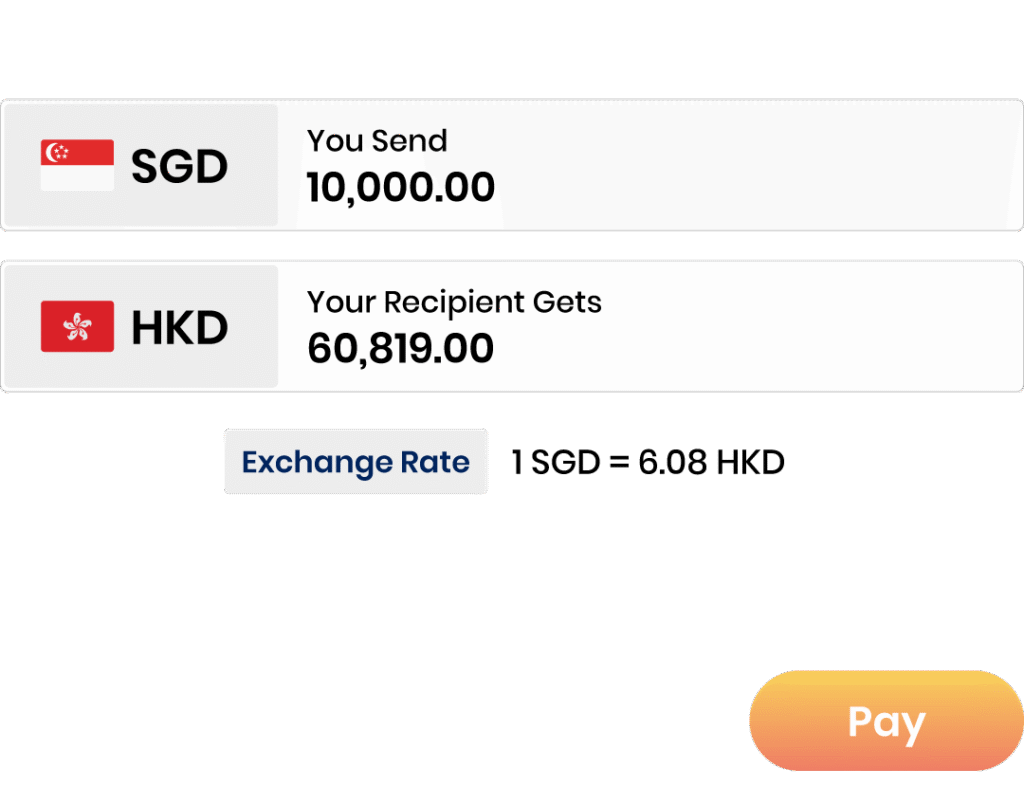Click the recipient amount 60,819.00
The image size is (1024, 806).
(x=400, y=348)
